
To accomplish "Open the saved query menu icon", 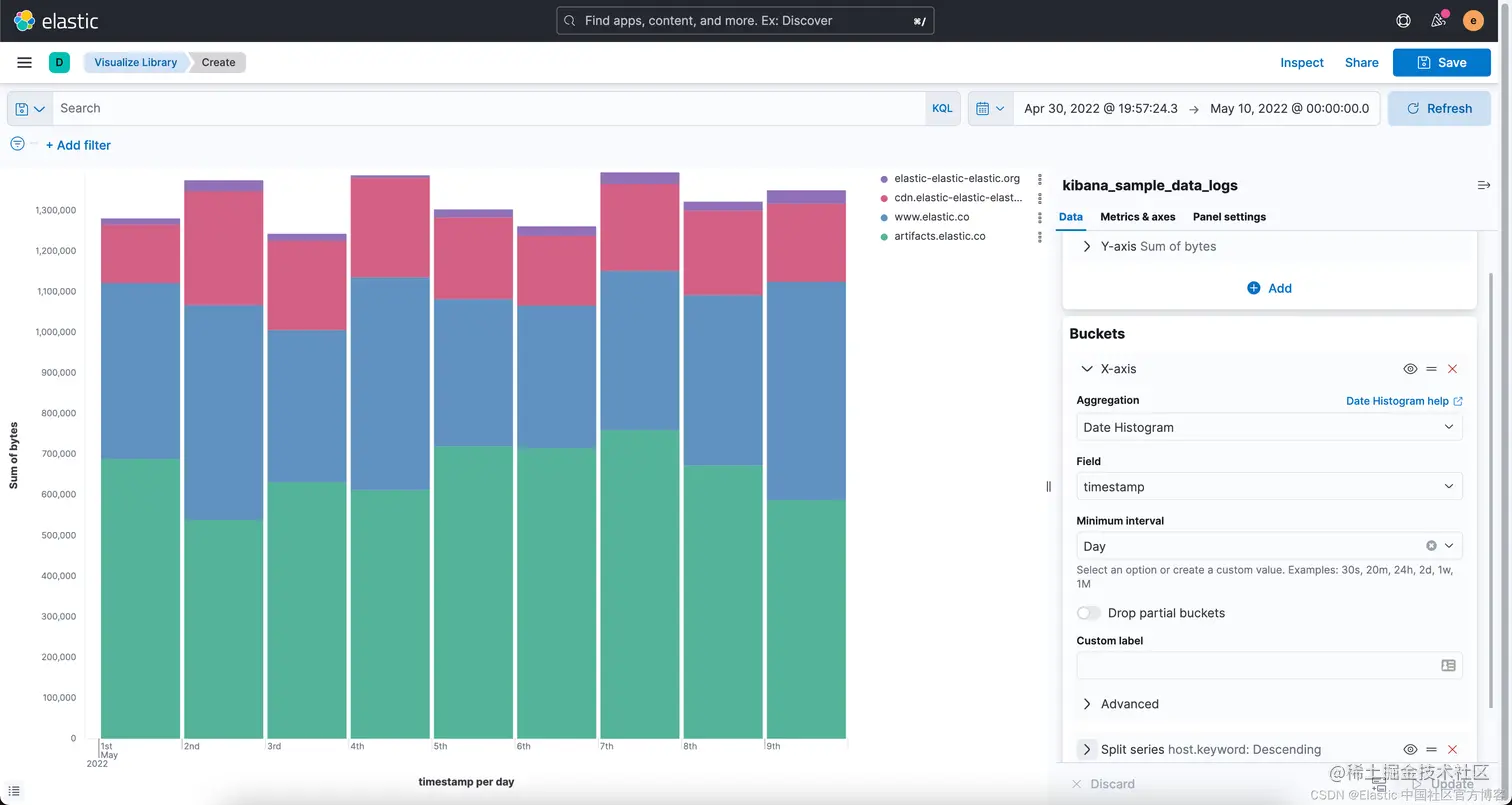I will click(x=30, y=108).
